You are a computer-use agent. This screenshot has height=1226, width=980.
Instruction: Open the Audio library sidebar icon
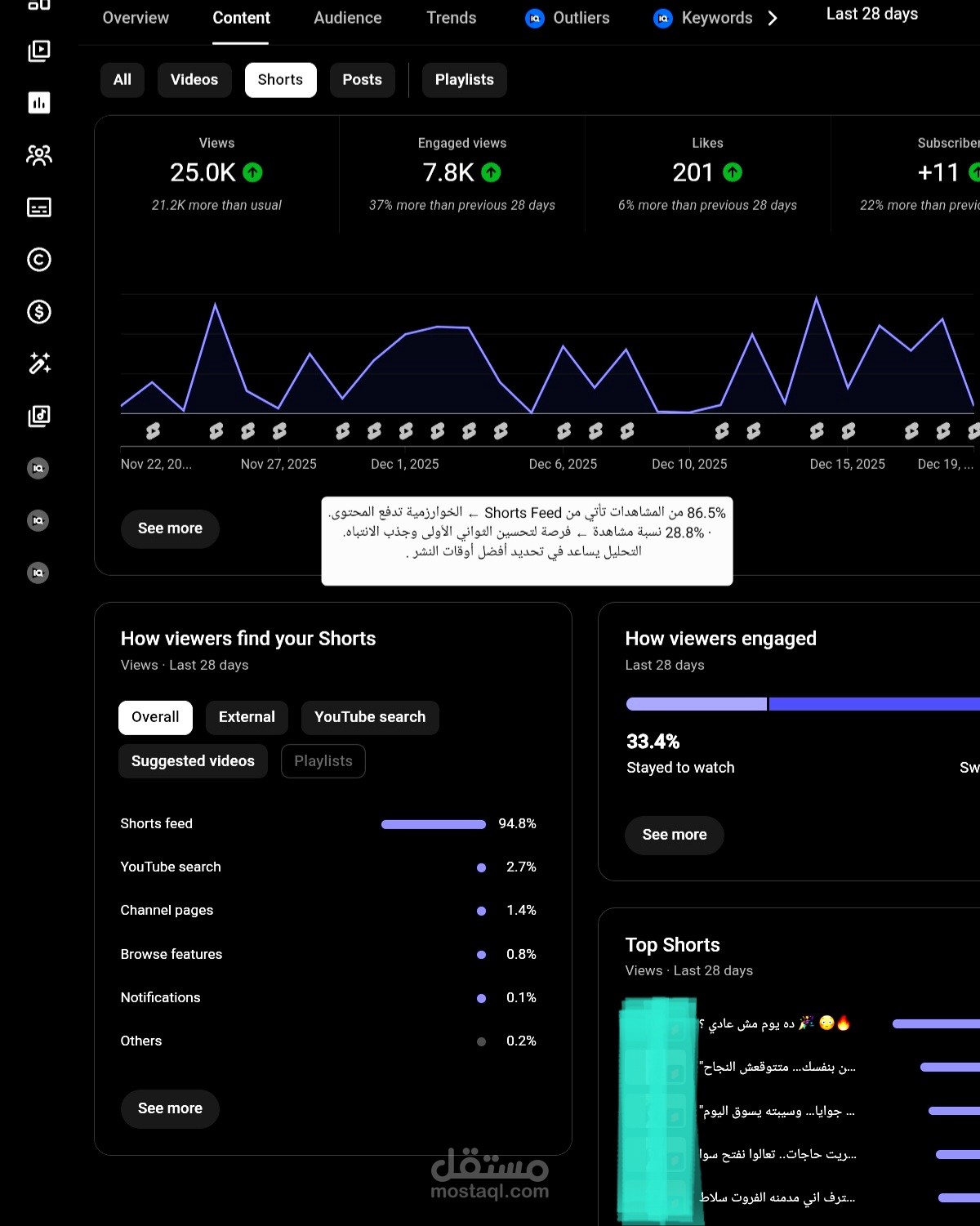(39, 417)
